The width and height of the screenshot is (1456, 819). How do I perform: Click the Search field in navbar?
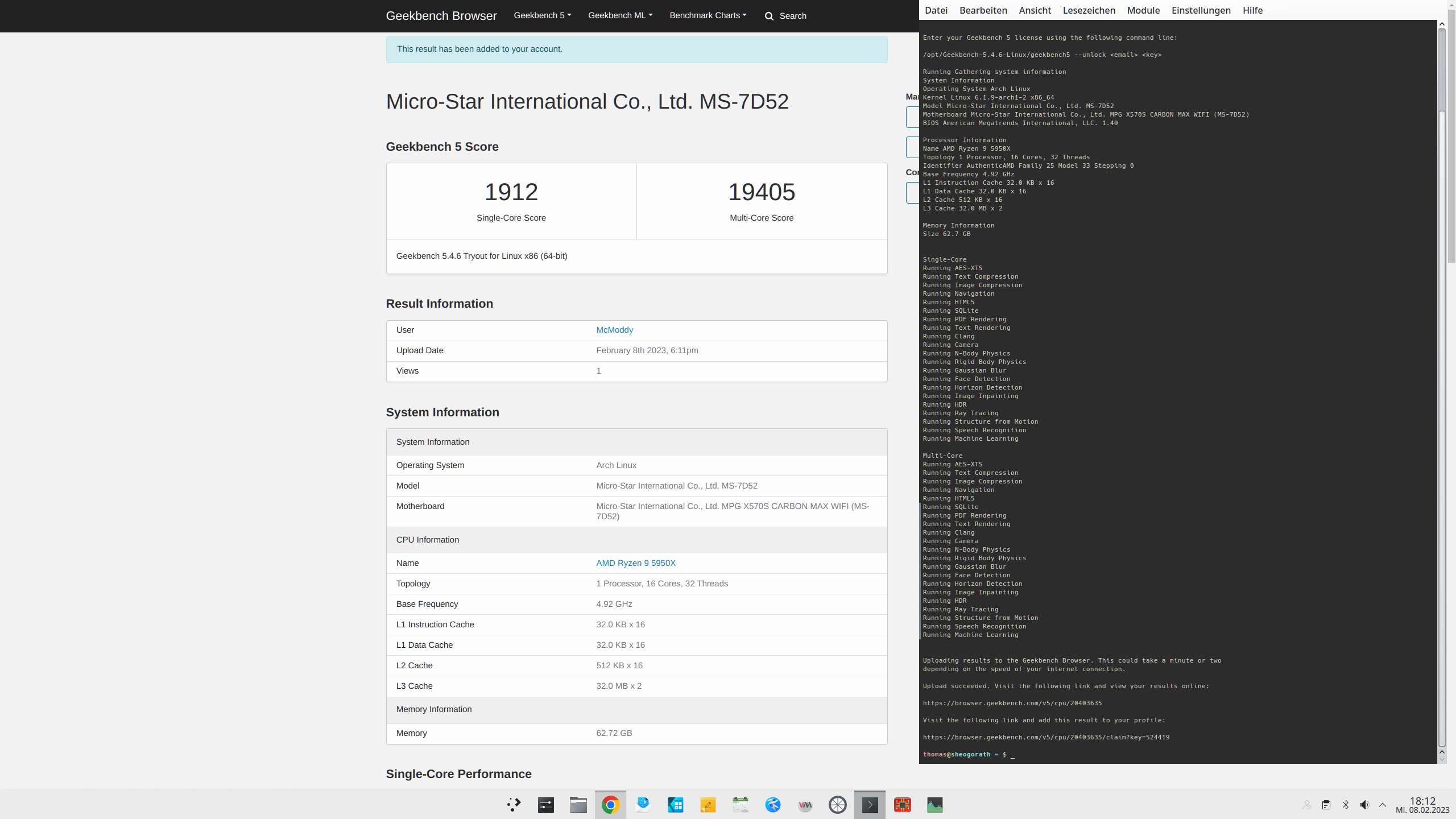pos(793,16)
